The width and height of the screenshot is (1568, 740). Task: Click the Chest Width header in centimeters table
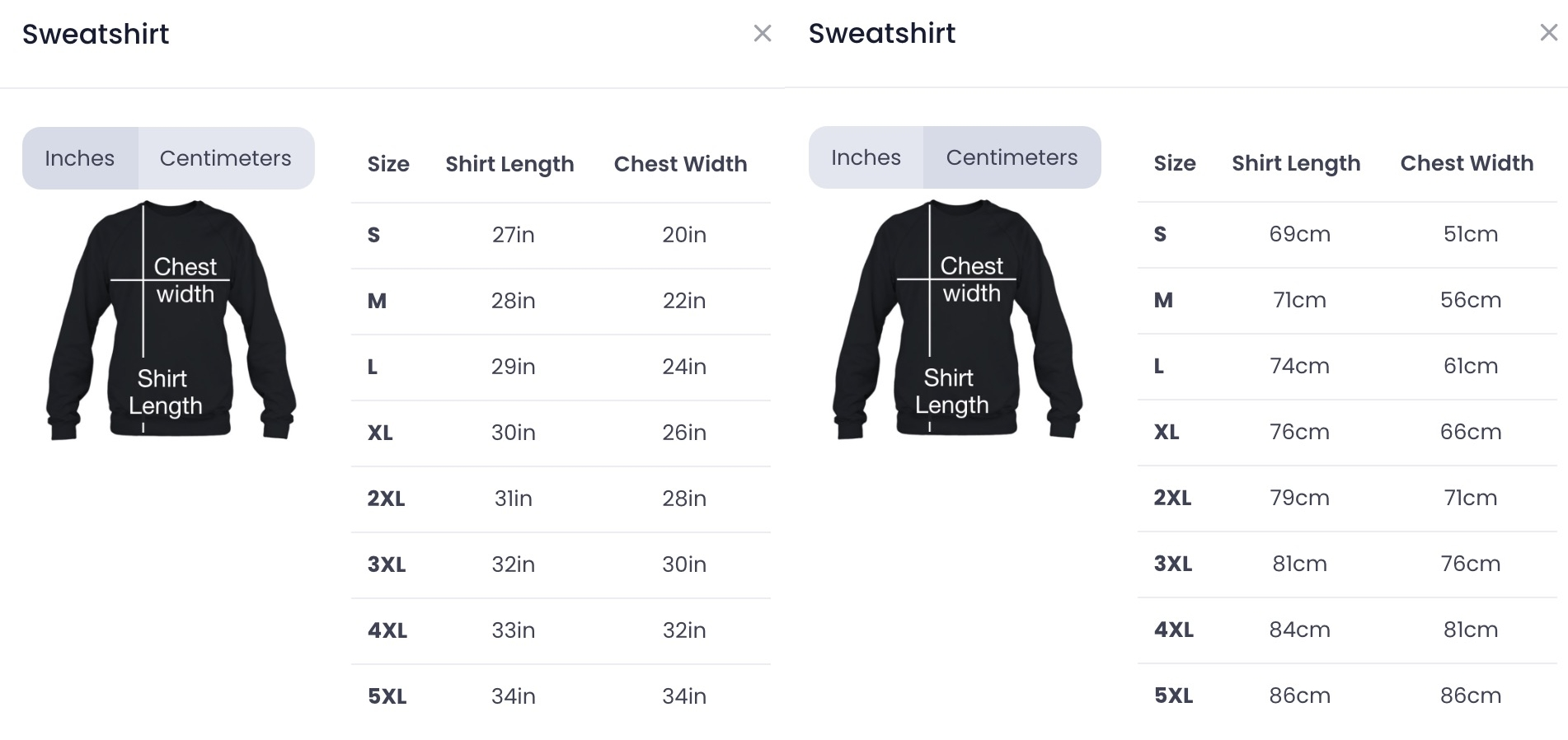pyautogui.click(x=1467, y=163)
